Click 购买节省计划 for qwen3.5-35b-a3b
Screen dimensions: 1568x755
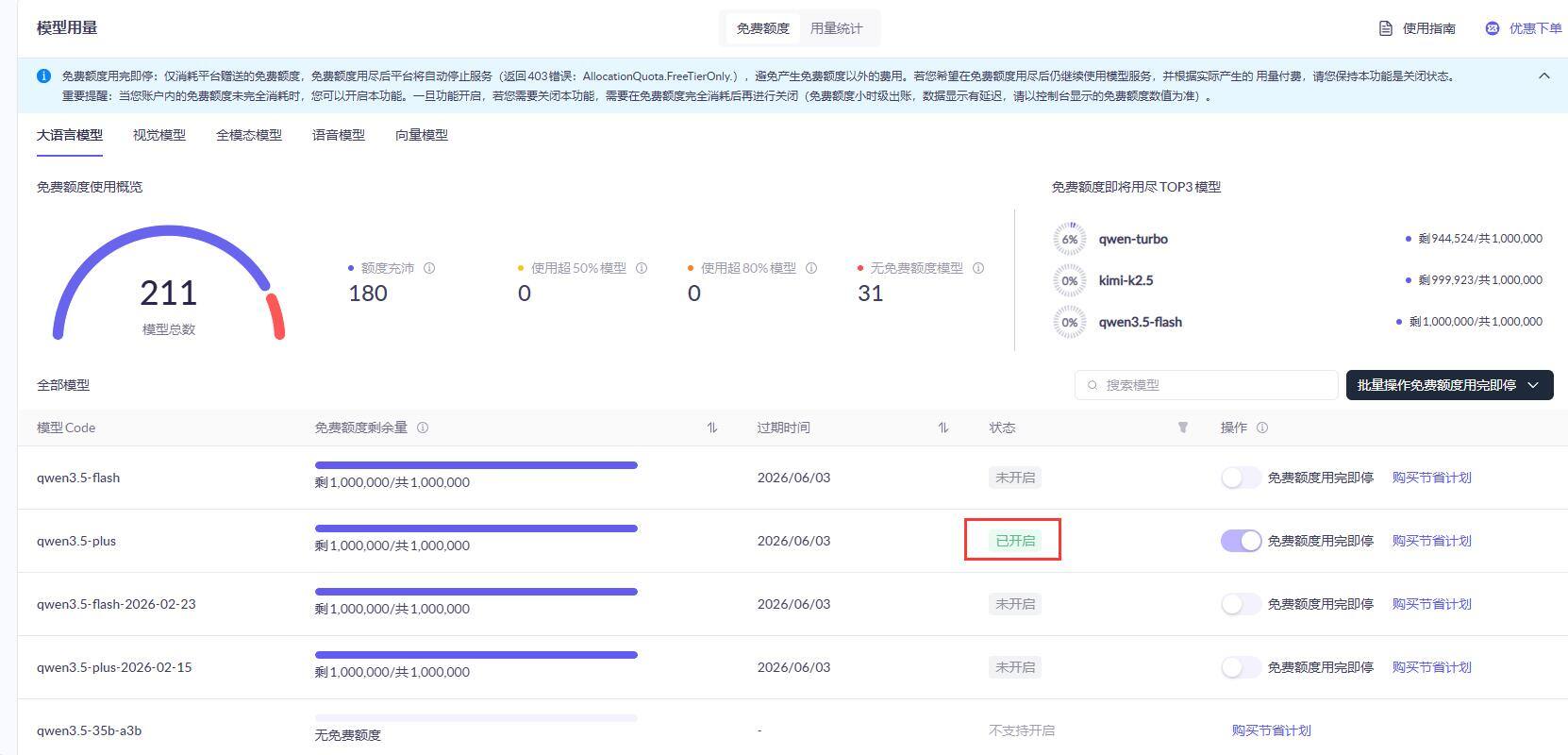click(x=1271, y=730)
